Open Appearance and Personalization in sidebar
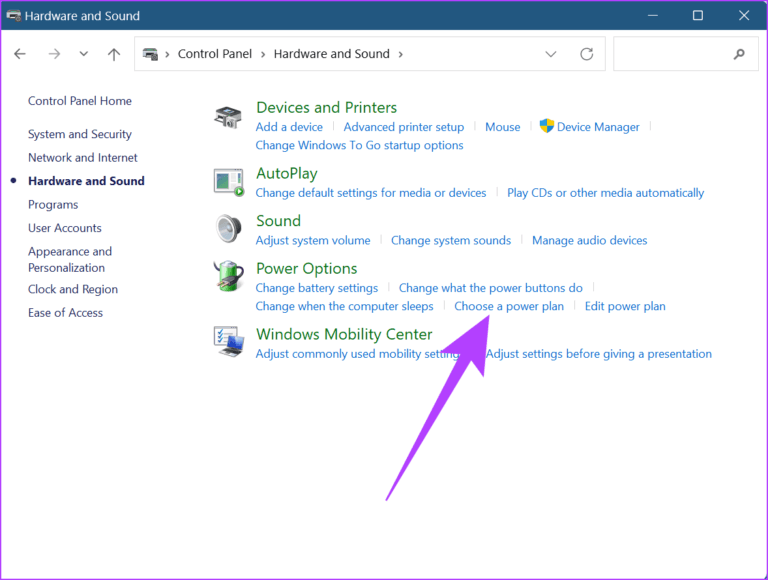Viewport: 768px width, 580px height. click(70, 260)
